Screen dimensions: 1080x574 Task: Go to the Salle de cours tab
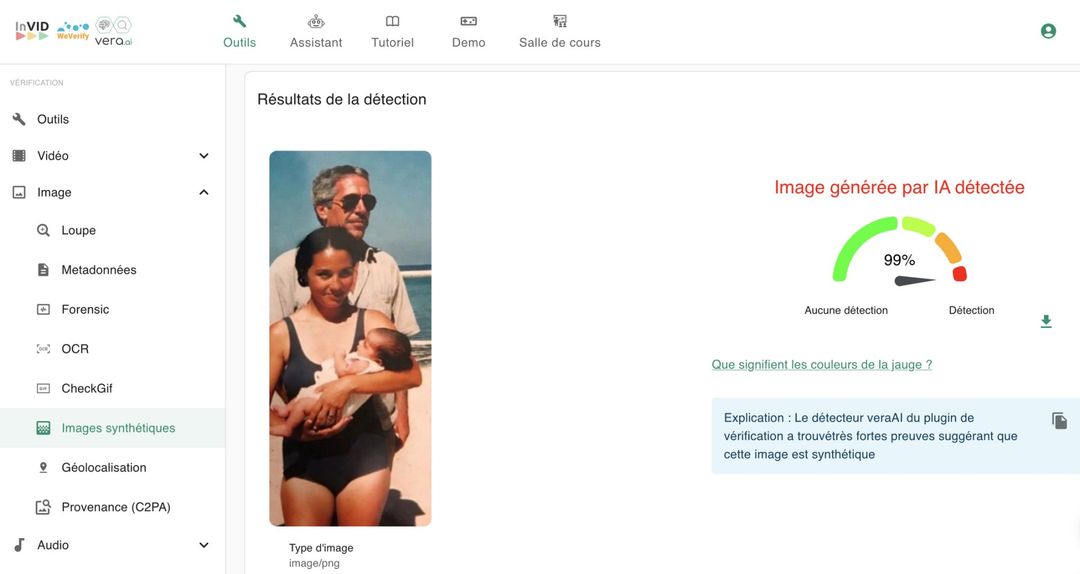(559, 32)
